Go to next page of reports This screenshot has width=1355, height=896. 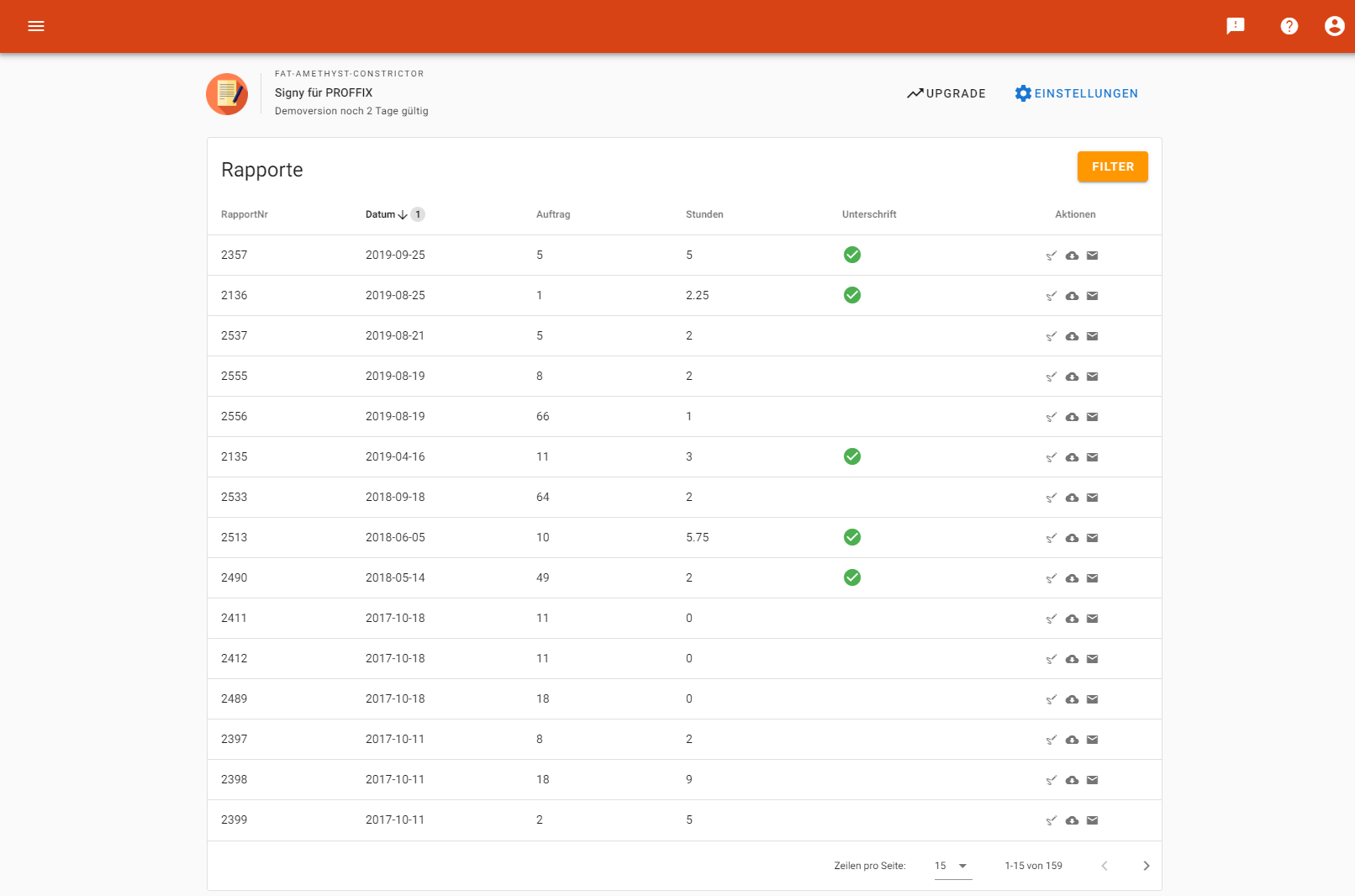(x=1146, y=866)
